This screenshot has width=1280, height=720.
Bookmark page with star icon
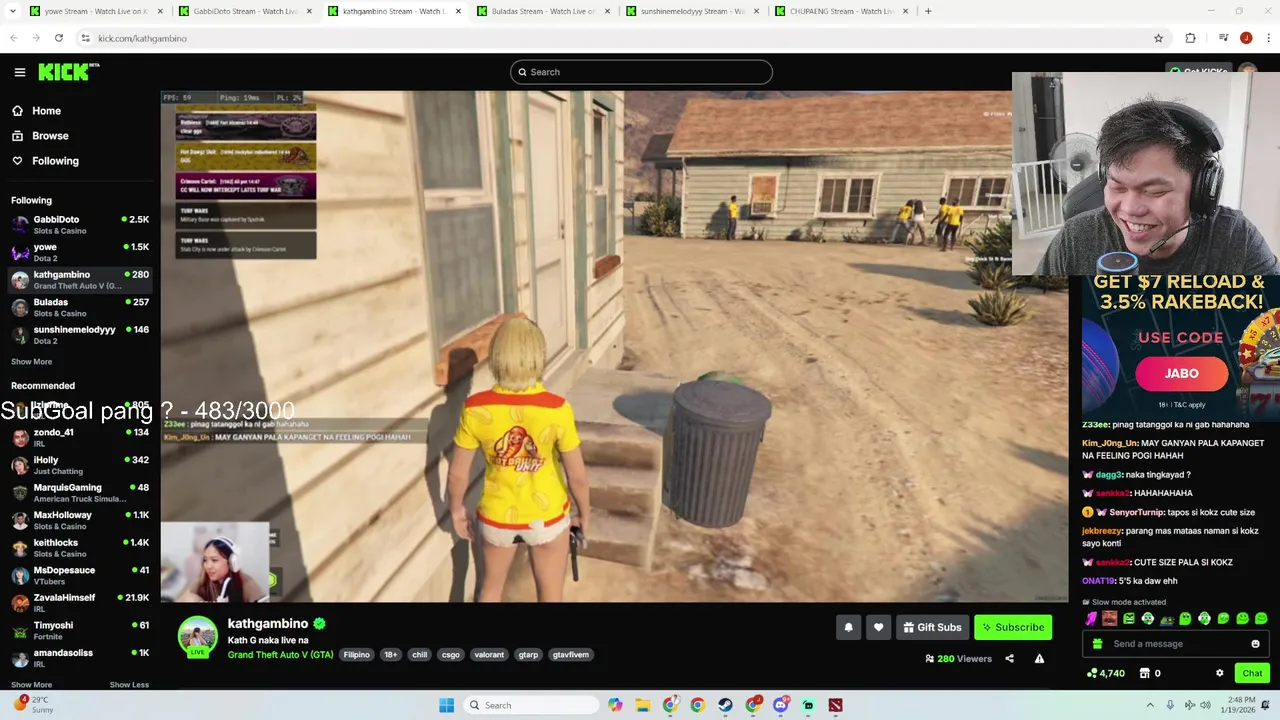coord(1158,38)
